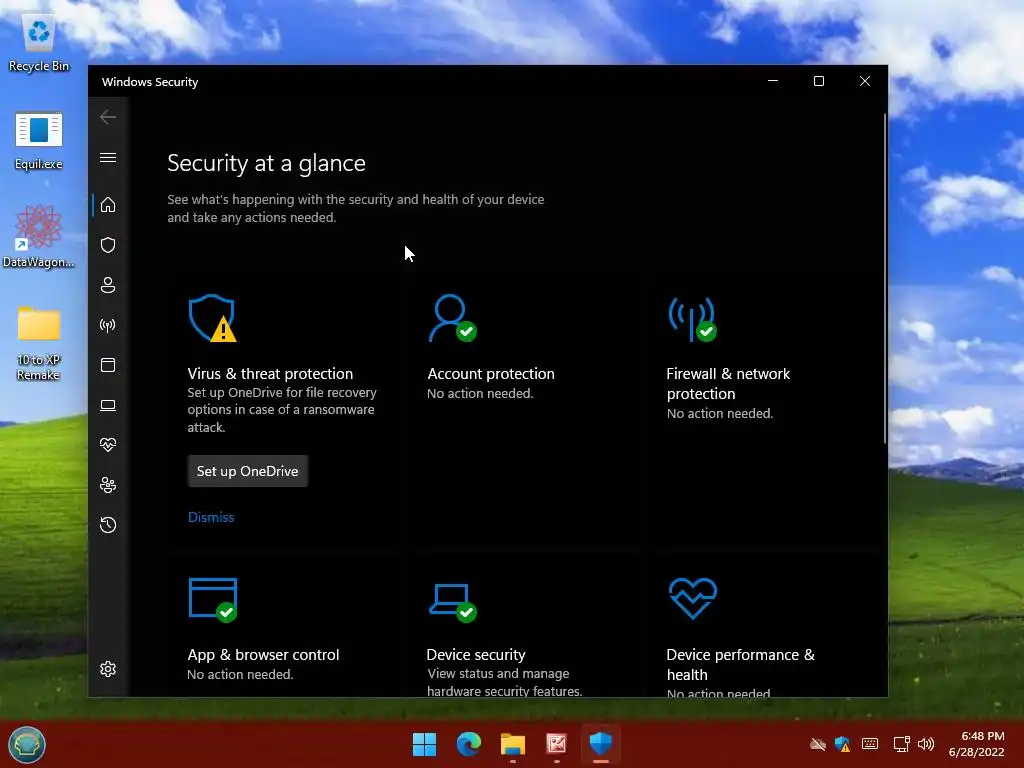Image resolution: width=1024 pixels, height=768 pixels.
Task: Open Virus & threat protection shield sidebar icon
Action: (108, 245)
